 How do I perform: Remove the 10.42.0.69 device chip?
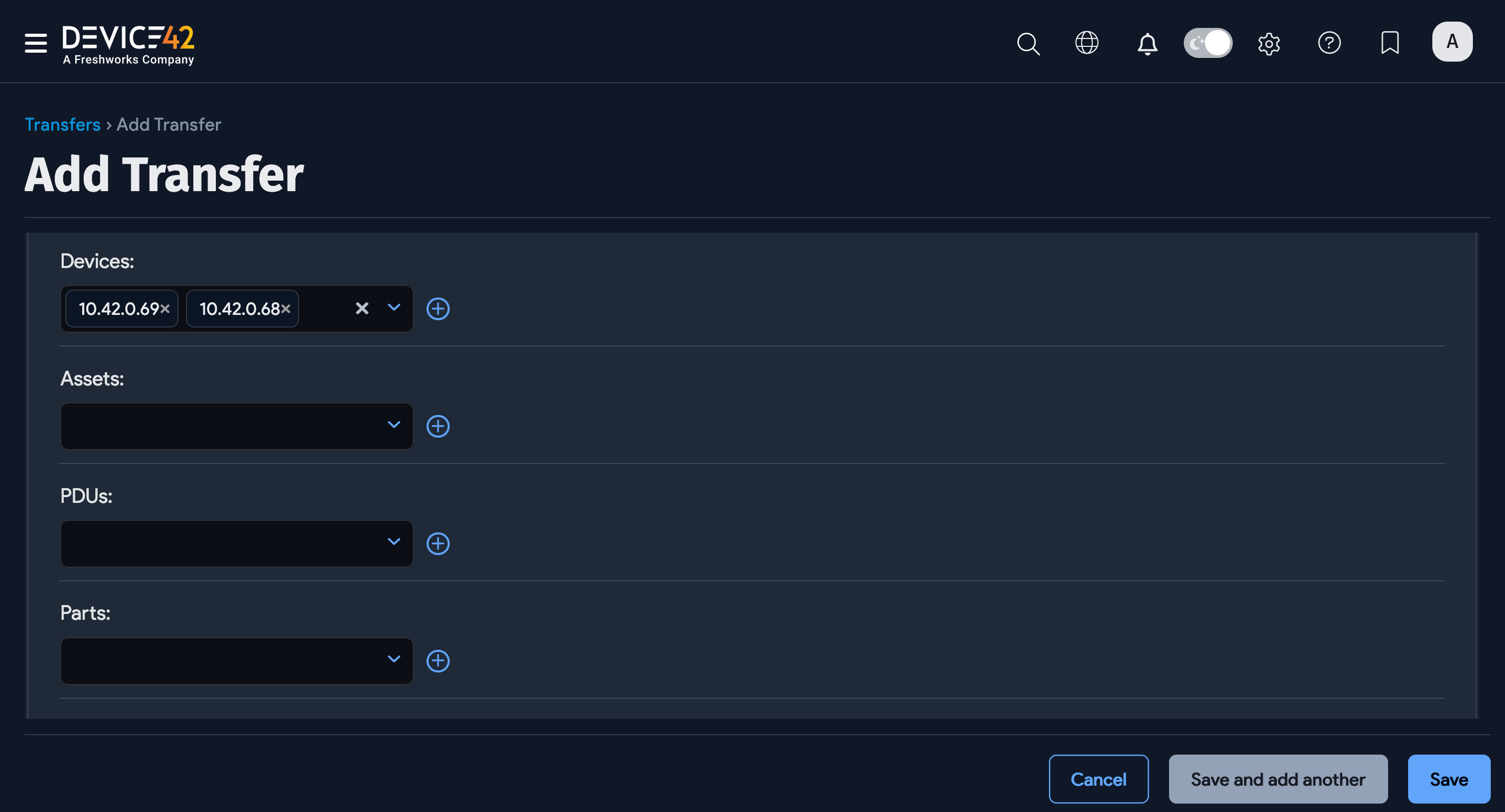coord(165,309)
